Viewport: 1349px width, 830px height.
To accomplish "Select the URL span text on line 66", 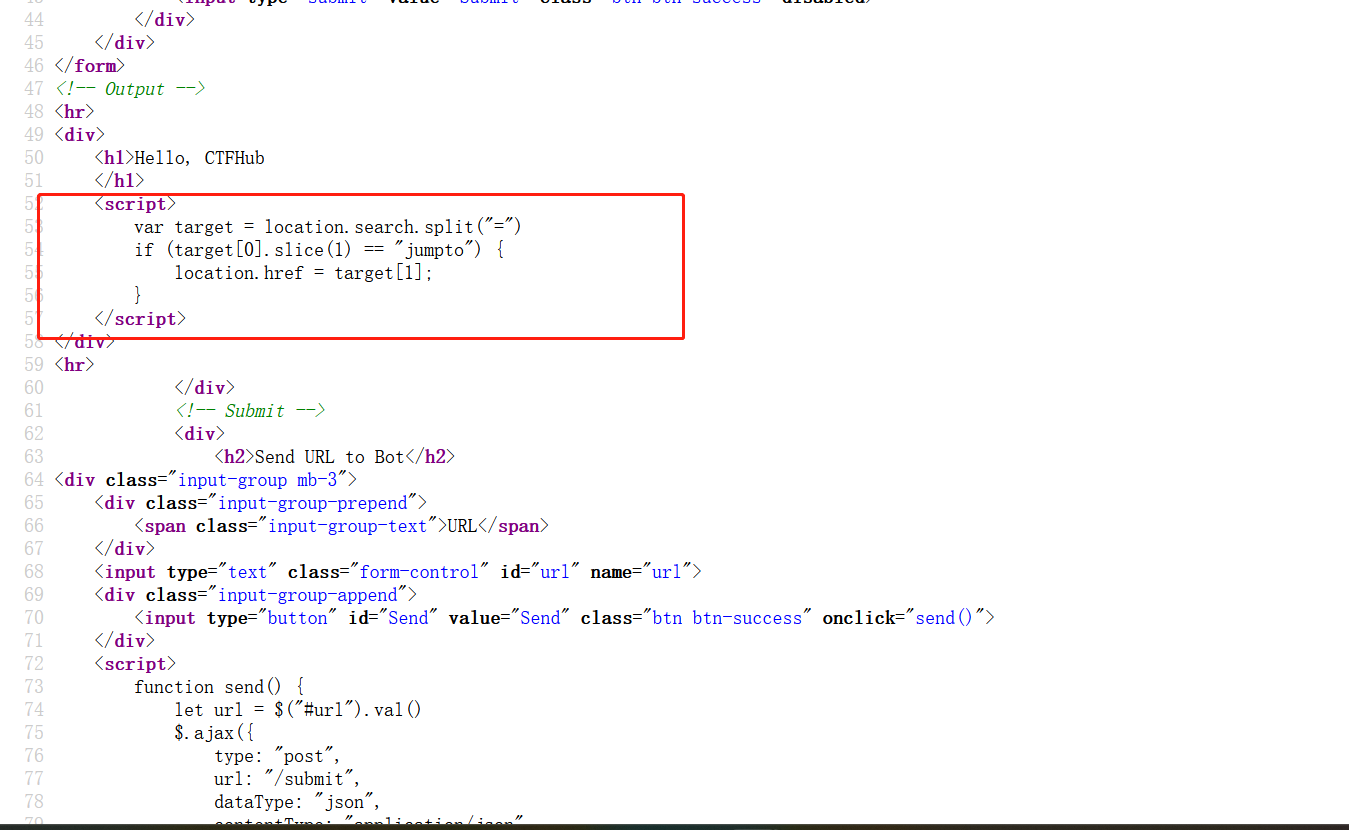I will [463, 525].
